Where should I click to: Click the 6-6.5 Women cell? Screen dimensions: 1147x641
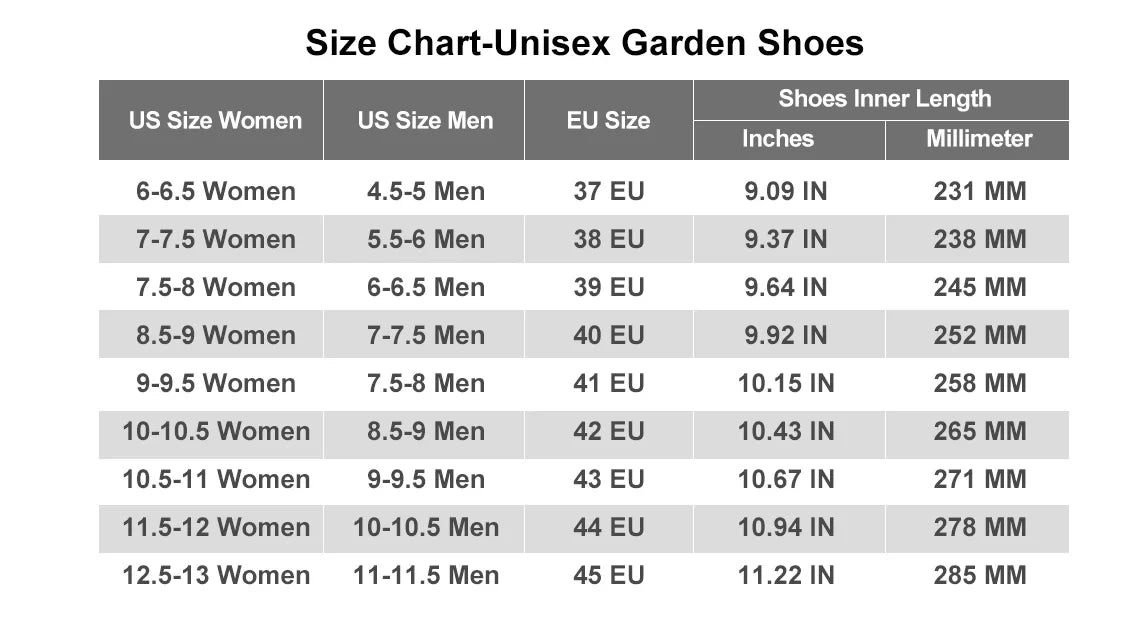click(x=216, y=191)
